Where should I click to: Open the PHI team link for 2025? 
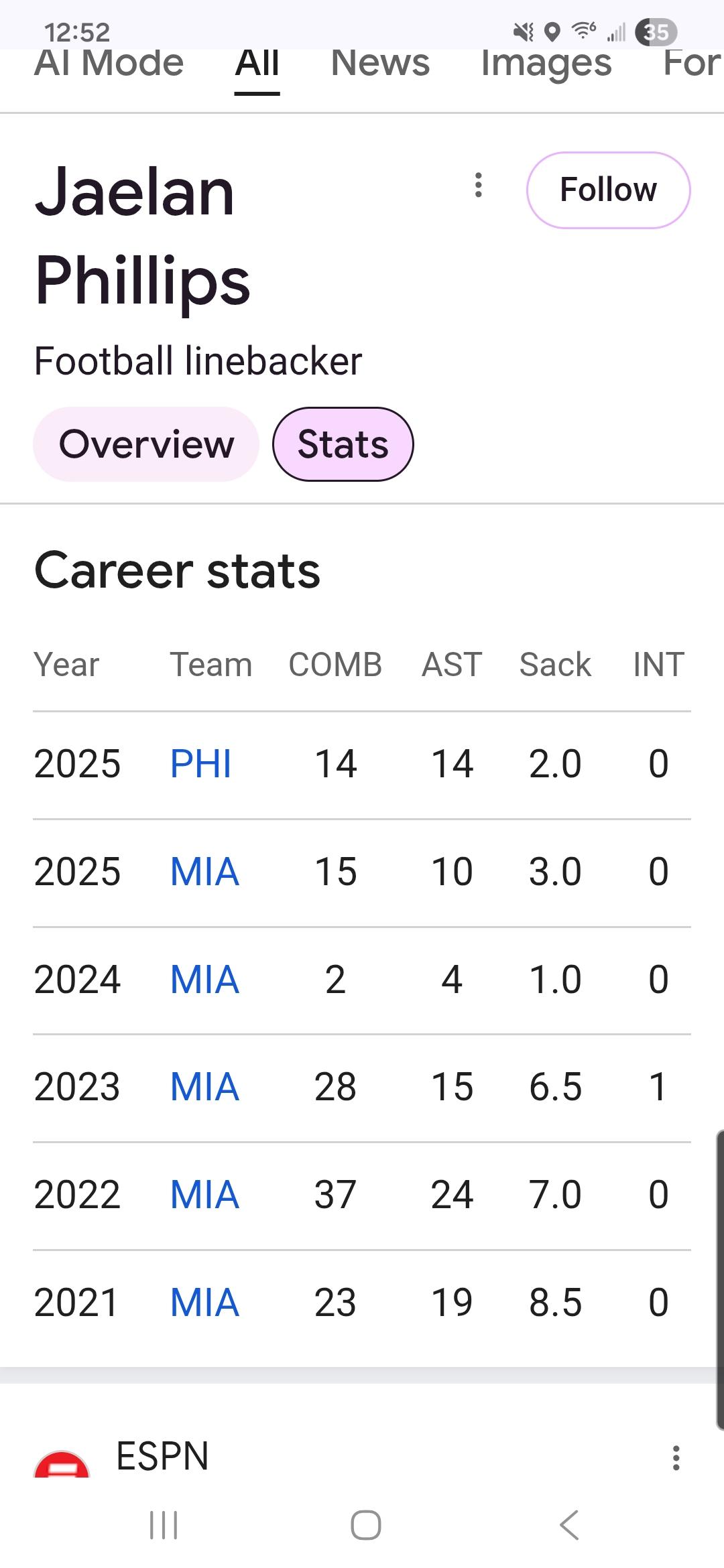pyautogui.click(x=200, y=764)
